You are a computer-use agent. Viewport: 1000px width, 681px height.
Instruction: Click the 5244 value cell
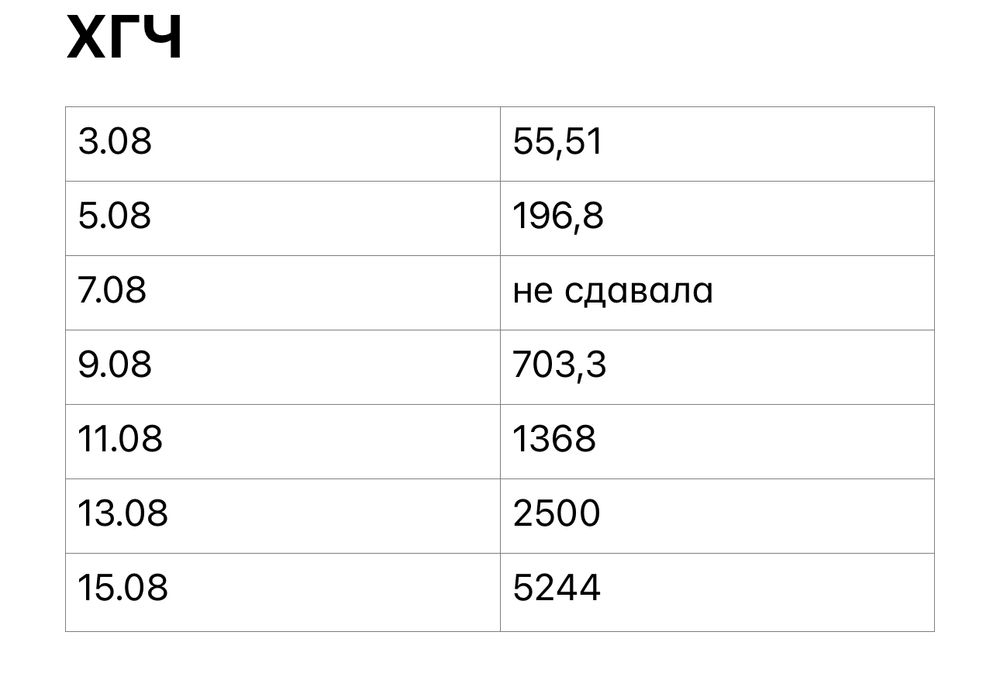click(556, 589)
